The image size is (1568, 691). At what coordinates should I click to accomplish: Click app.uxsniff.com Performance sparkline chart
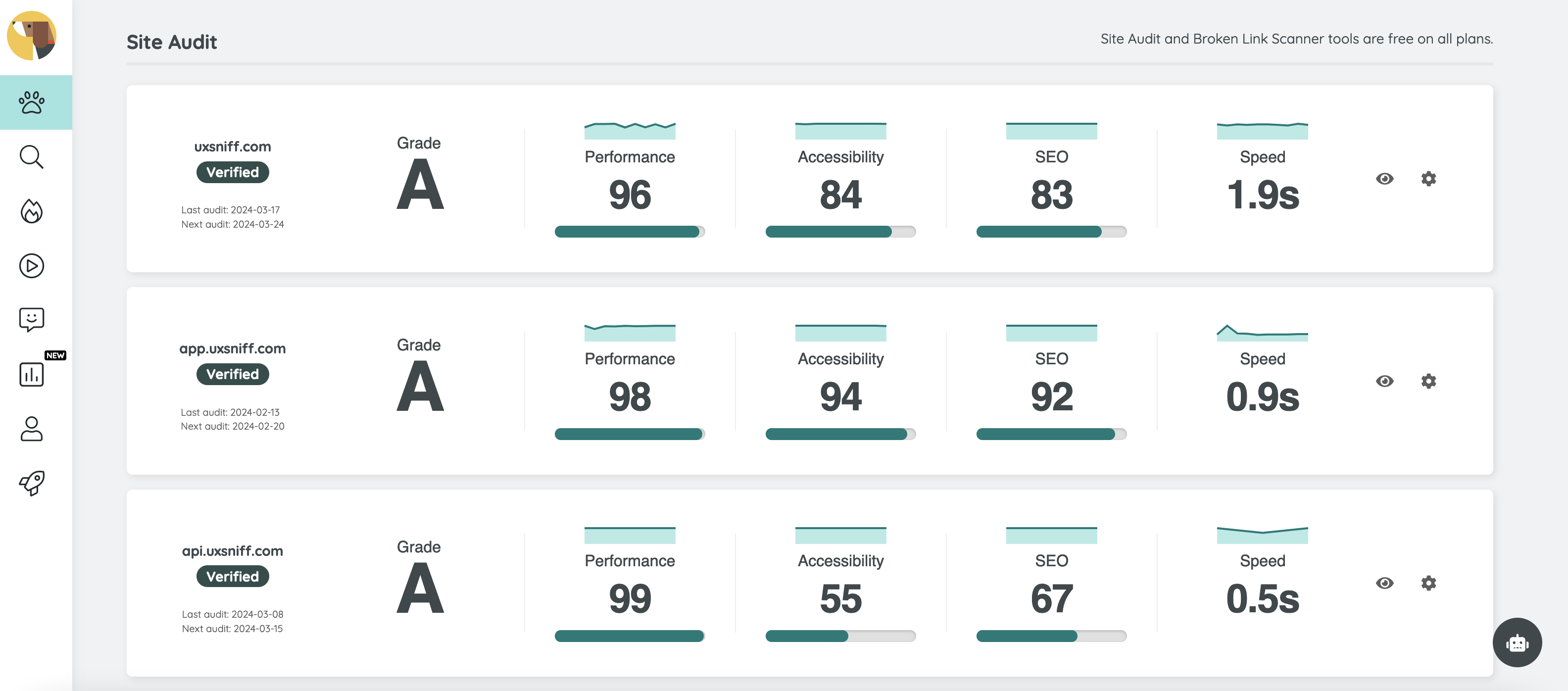coord(630,333)
